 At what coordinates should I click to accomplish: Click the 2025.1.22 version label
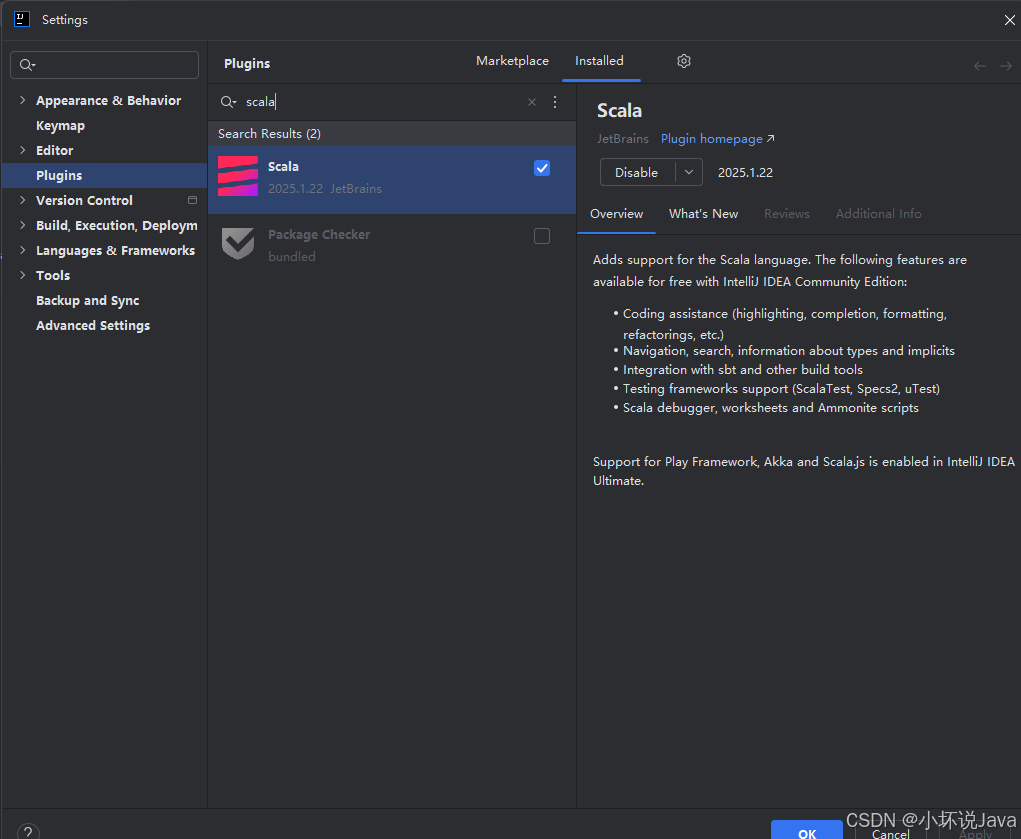click(x=746, y=173)
